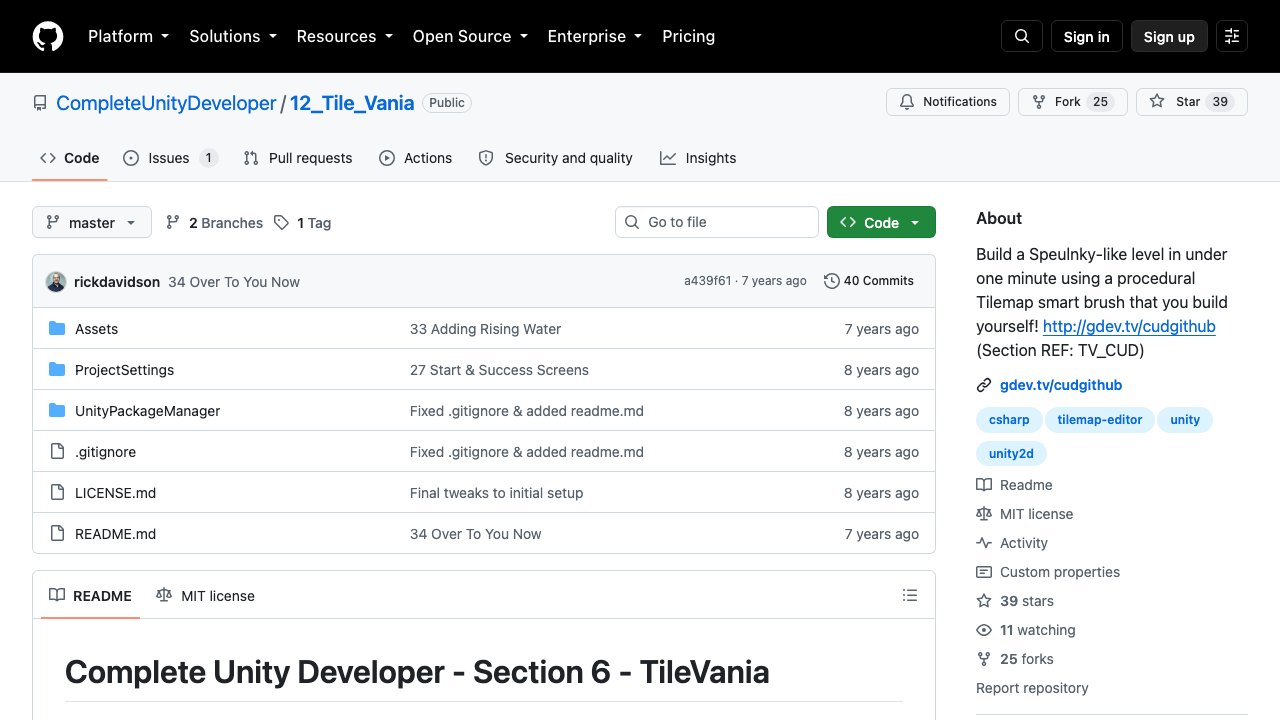Select the README tab in file viewer
The image size is (1280, 720).
click(90, 596)
